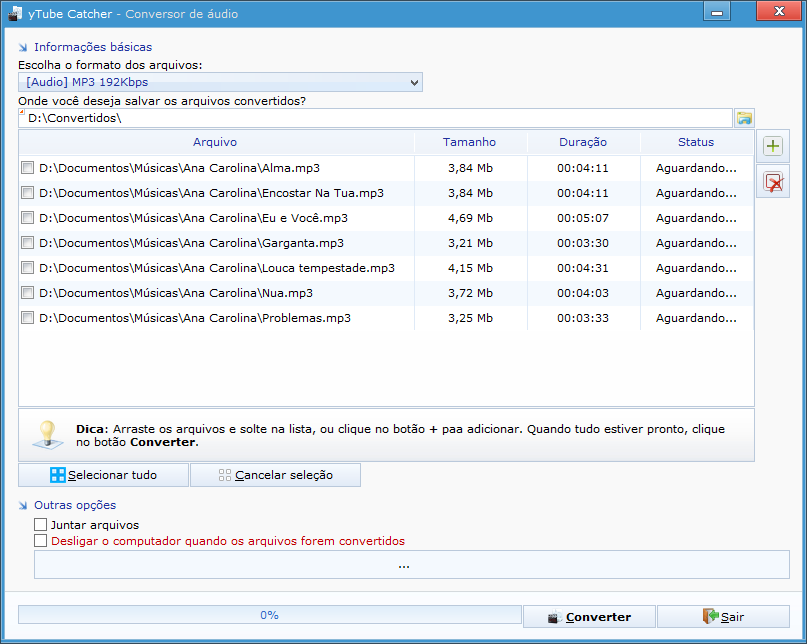This screenshot has width=807, height=644.
Task: Select the Alma.mp3 file path
Action: click(179, 168)
